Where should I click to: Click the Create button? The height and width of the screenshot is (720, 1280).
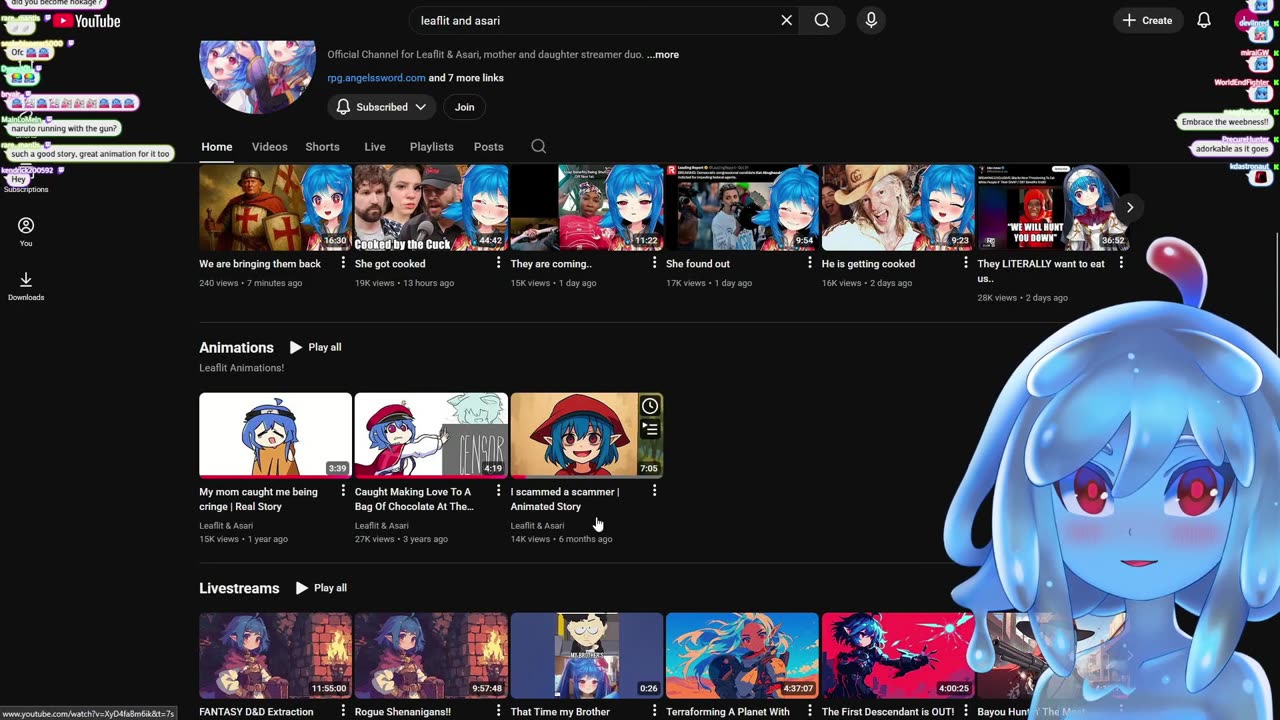(x=1147, y=20)
